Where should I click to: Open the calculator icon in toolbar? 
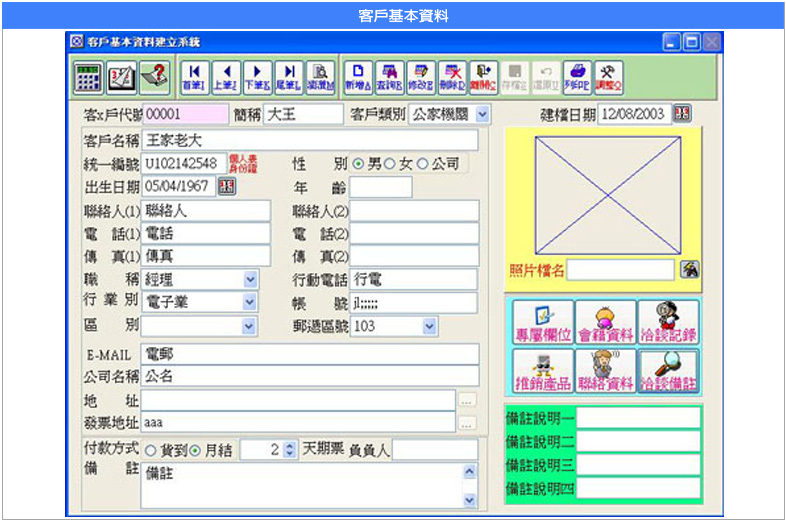88,75
